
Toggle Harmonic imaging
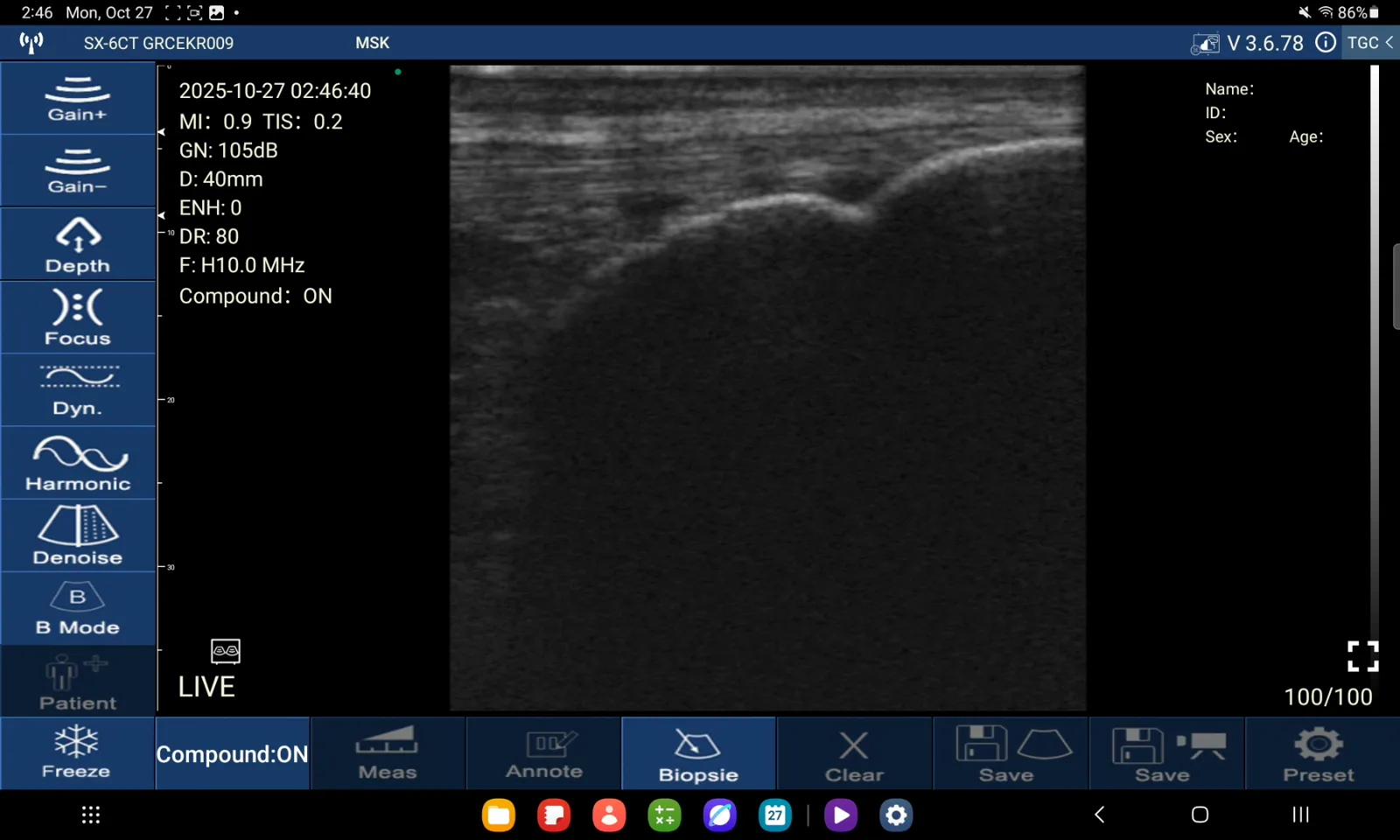(x=78, y=463)
